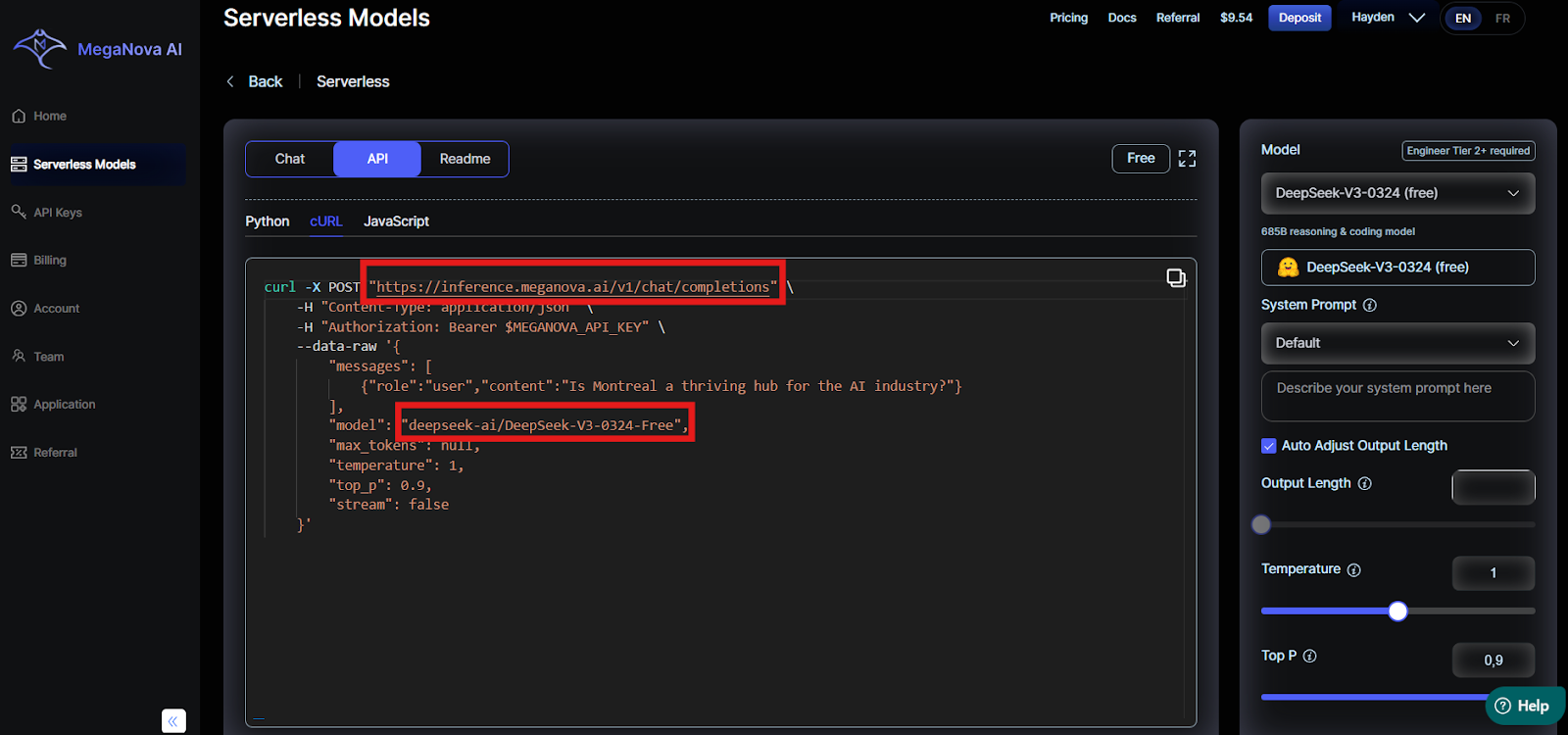The height and width of the screenshot is (735, 1568).
Task: Open the Default system prompt dropdown
Action: pos(1397,343)
